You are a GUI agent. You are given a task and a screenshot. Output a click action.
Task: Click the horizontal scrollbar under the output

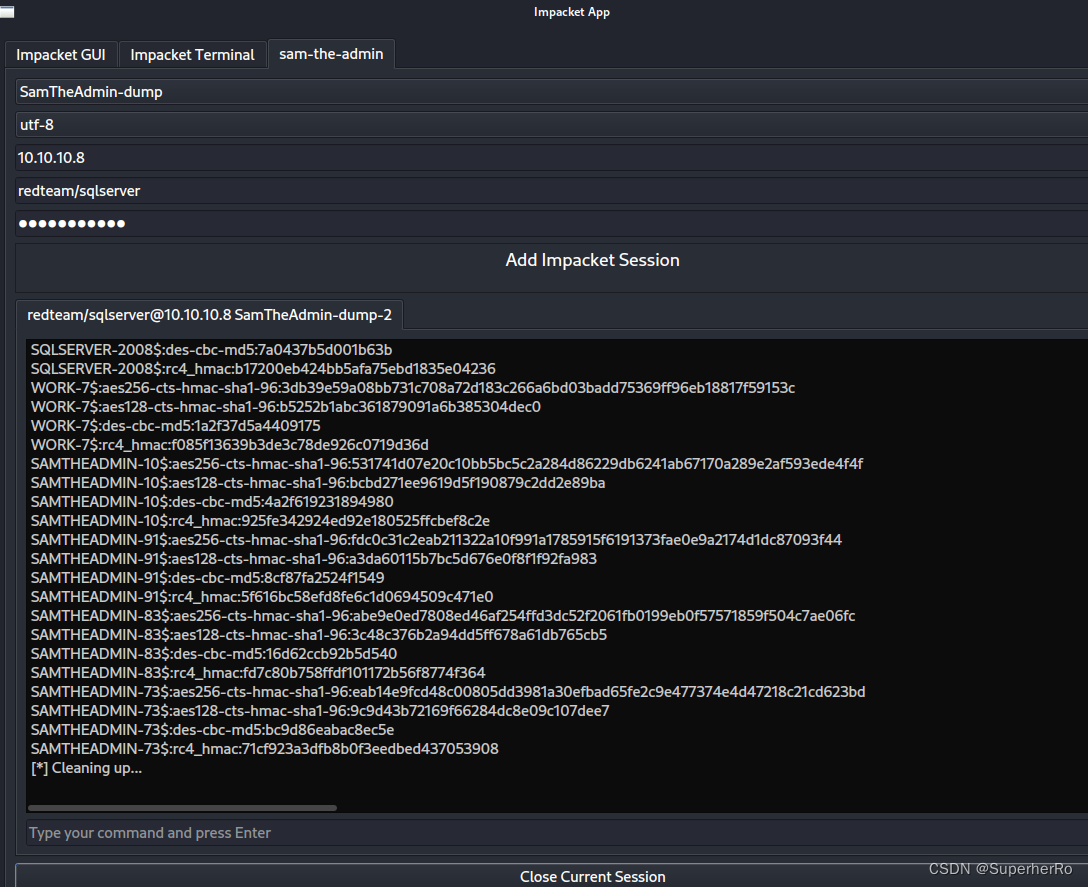coord(183,807)
